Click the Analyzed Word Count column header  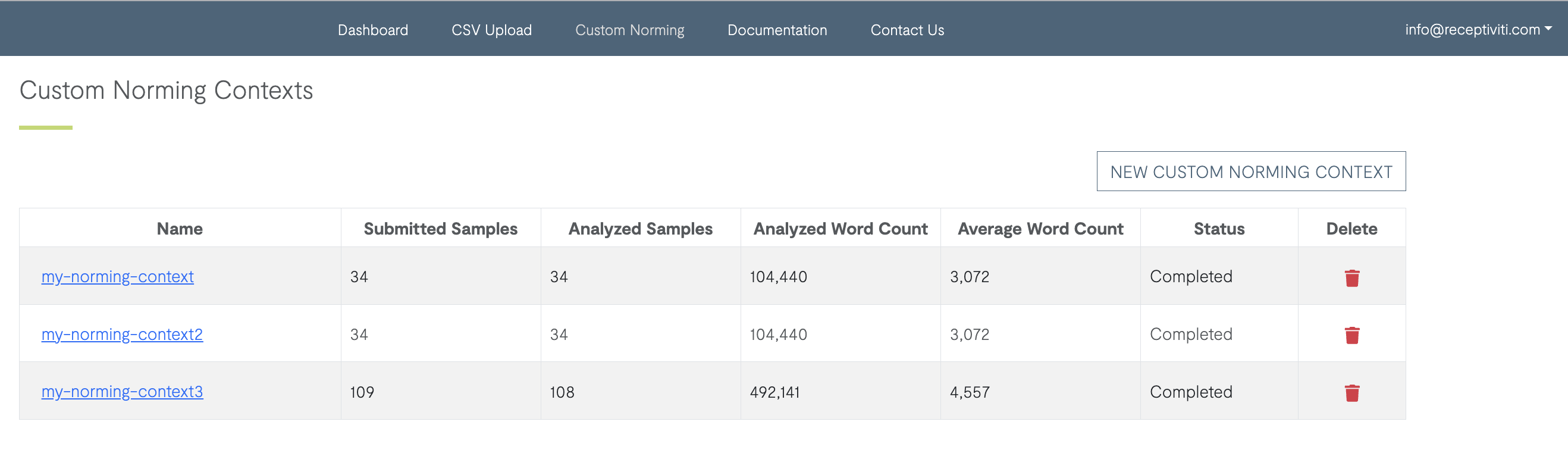[840, 229]
